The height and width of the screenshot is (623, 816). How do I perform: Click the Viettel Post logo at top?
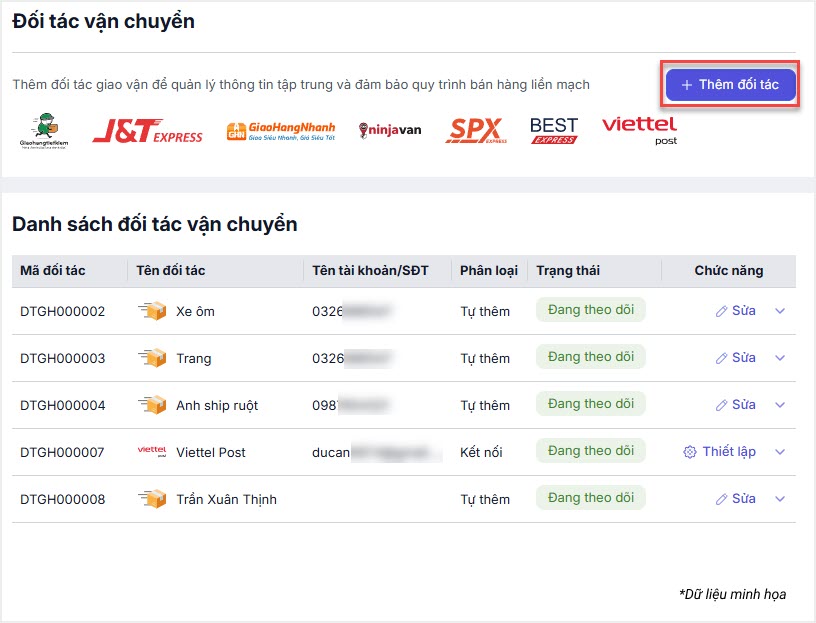[x=640, y=130]
